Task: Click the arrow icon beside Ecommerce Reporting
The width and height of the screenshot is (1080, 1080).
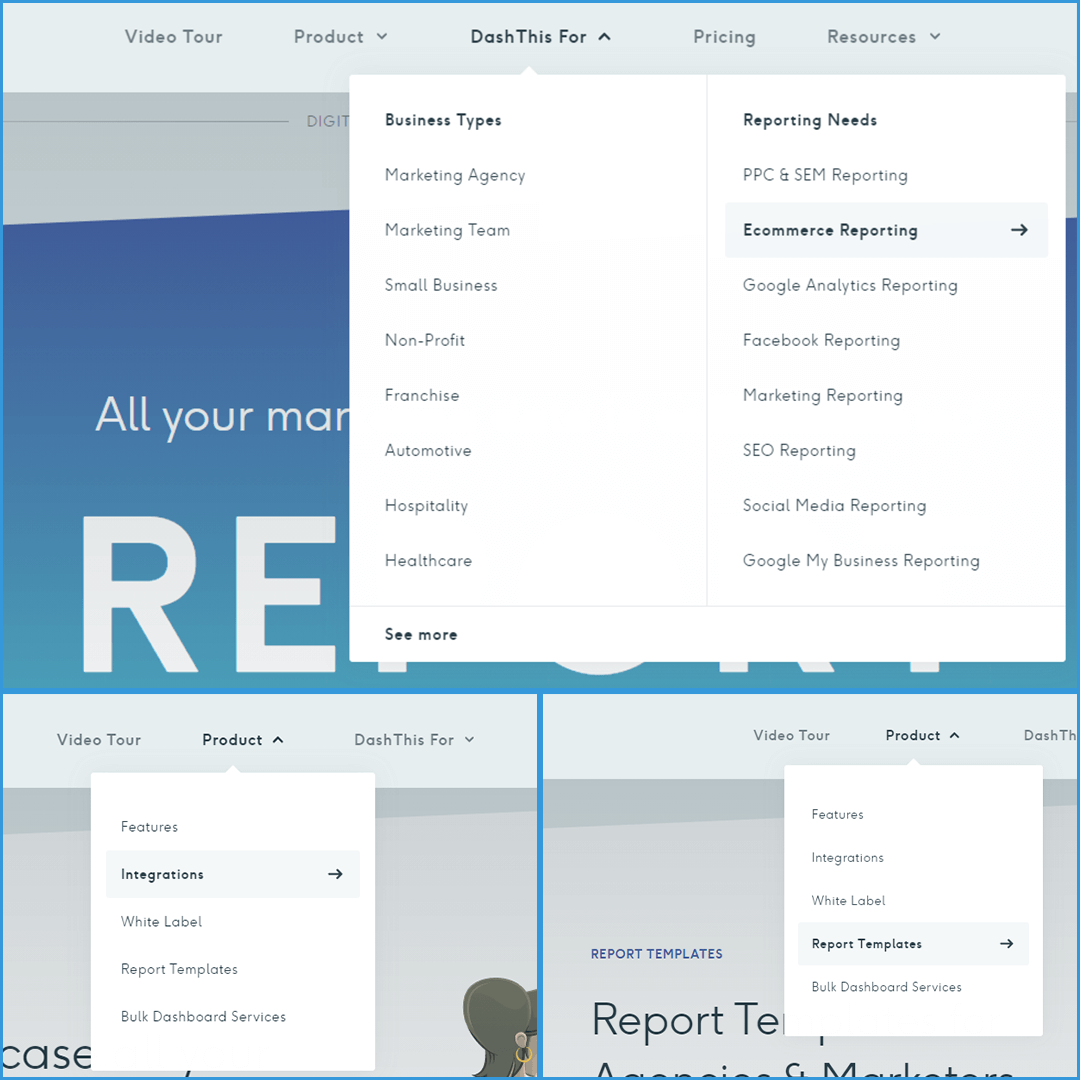Action: [1019, 230]
